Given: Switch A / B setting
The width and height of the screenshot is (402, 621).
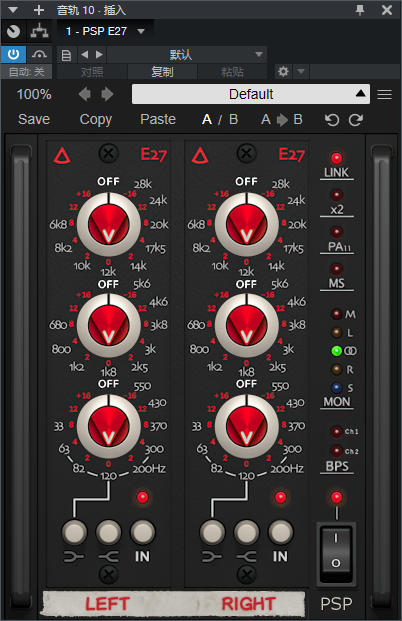Looking at the screenshot, I should tap(220, 119).
